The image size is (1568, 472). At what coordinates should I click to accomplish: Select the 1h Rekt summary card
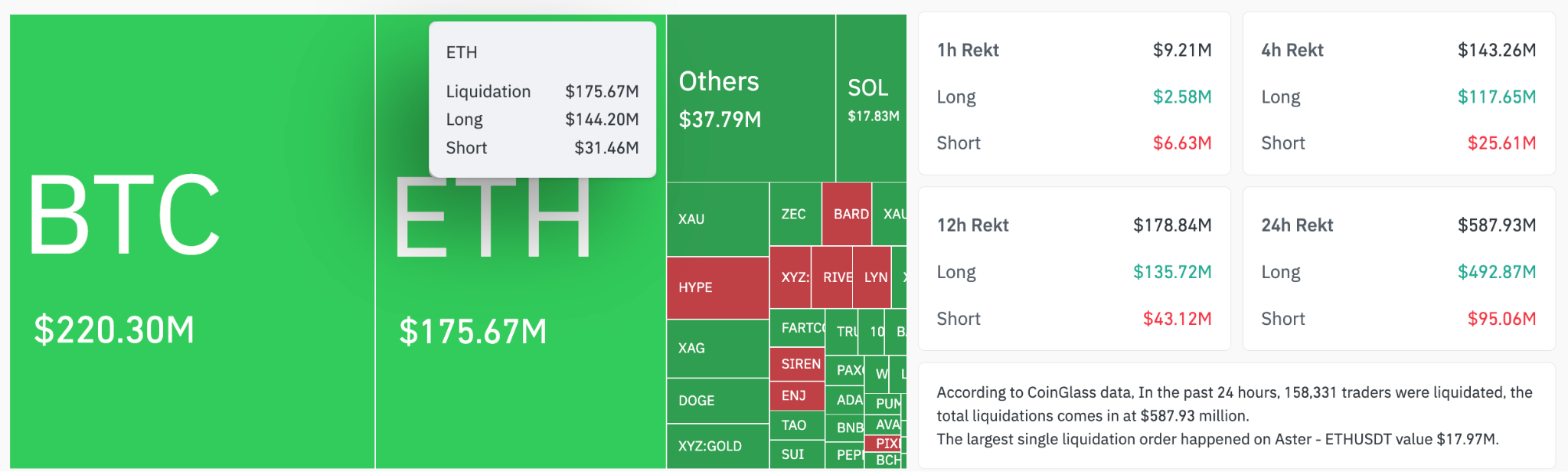point(1073,93)
